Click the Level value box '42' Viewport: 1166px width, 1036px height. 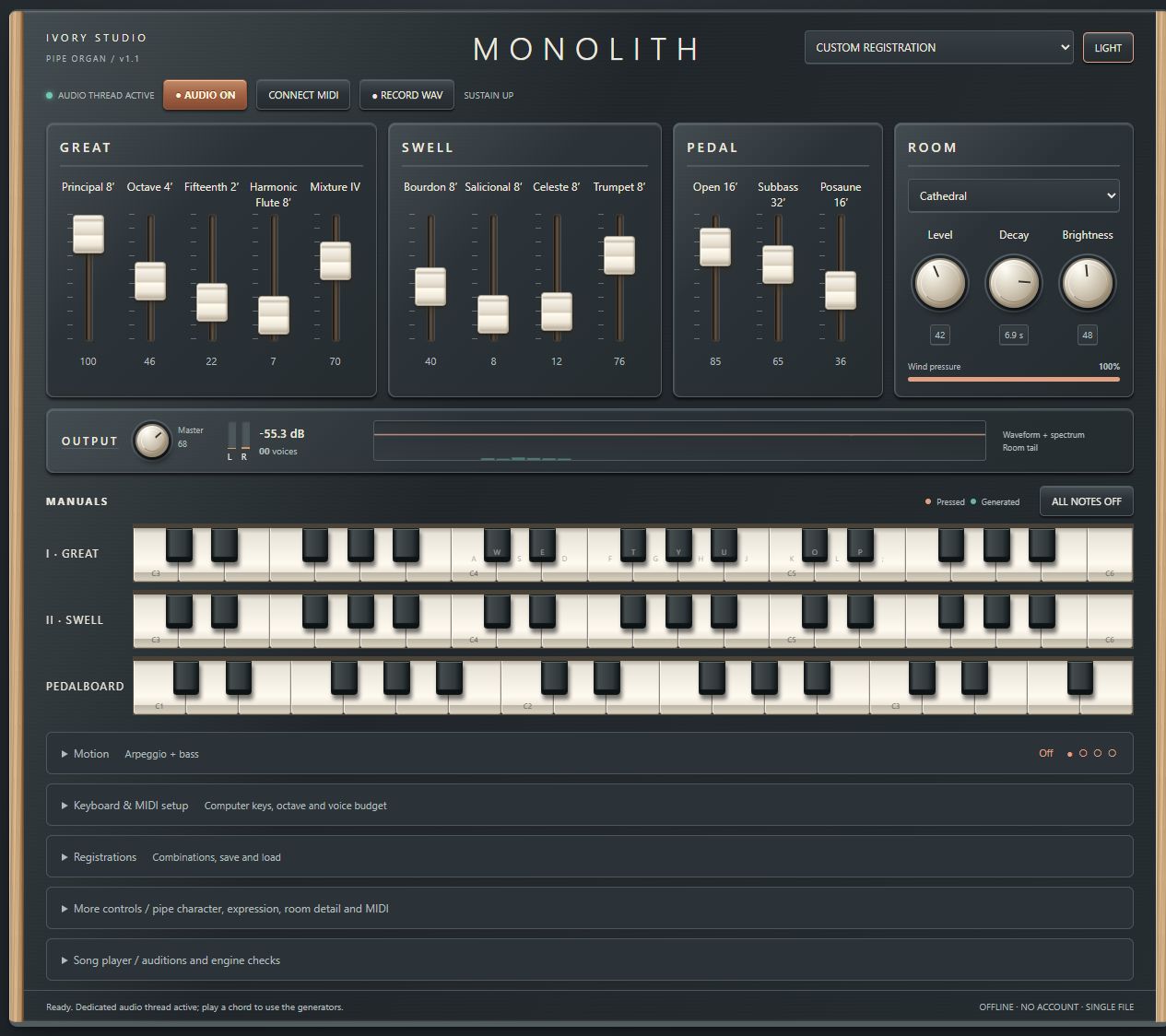click(940, 335)
